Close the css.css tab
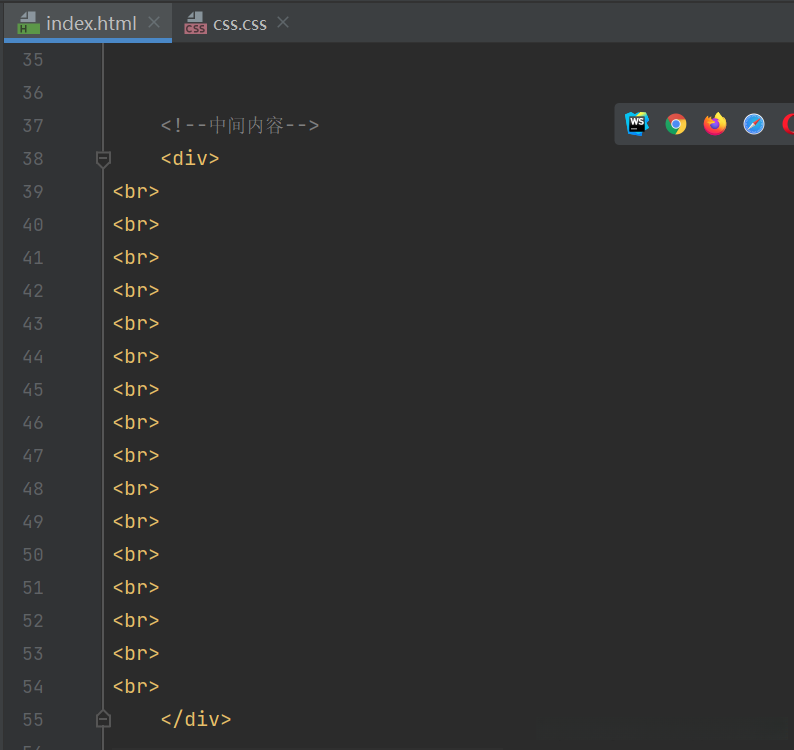Screen dimensions: 794x750 (283, 22)
